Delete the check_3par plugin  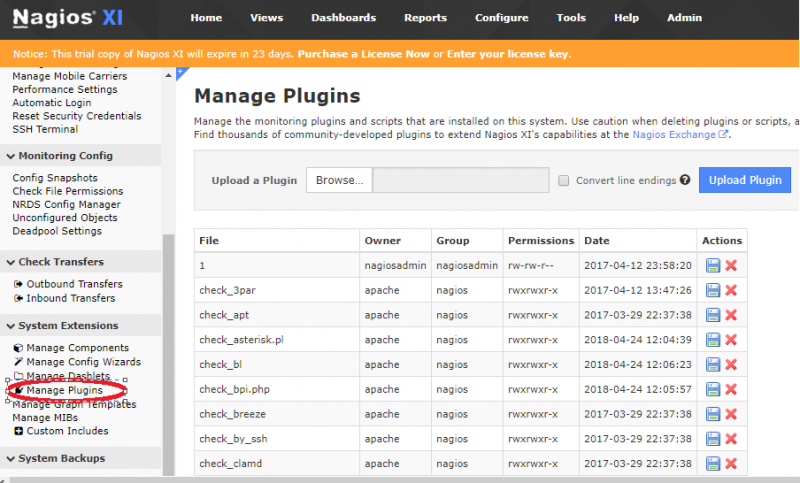(731, 290)
